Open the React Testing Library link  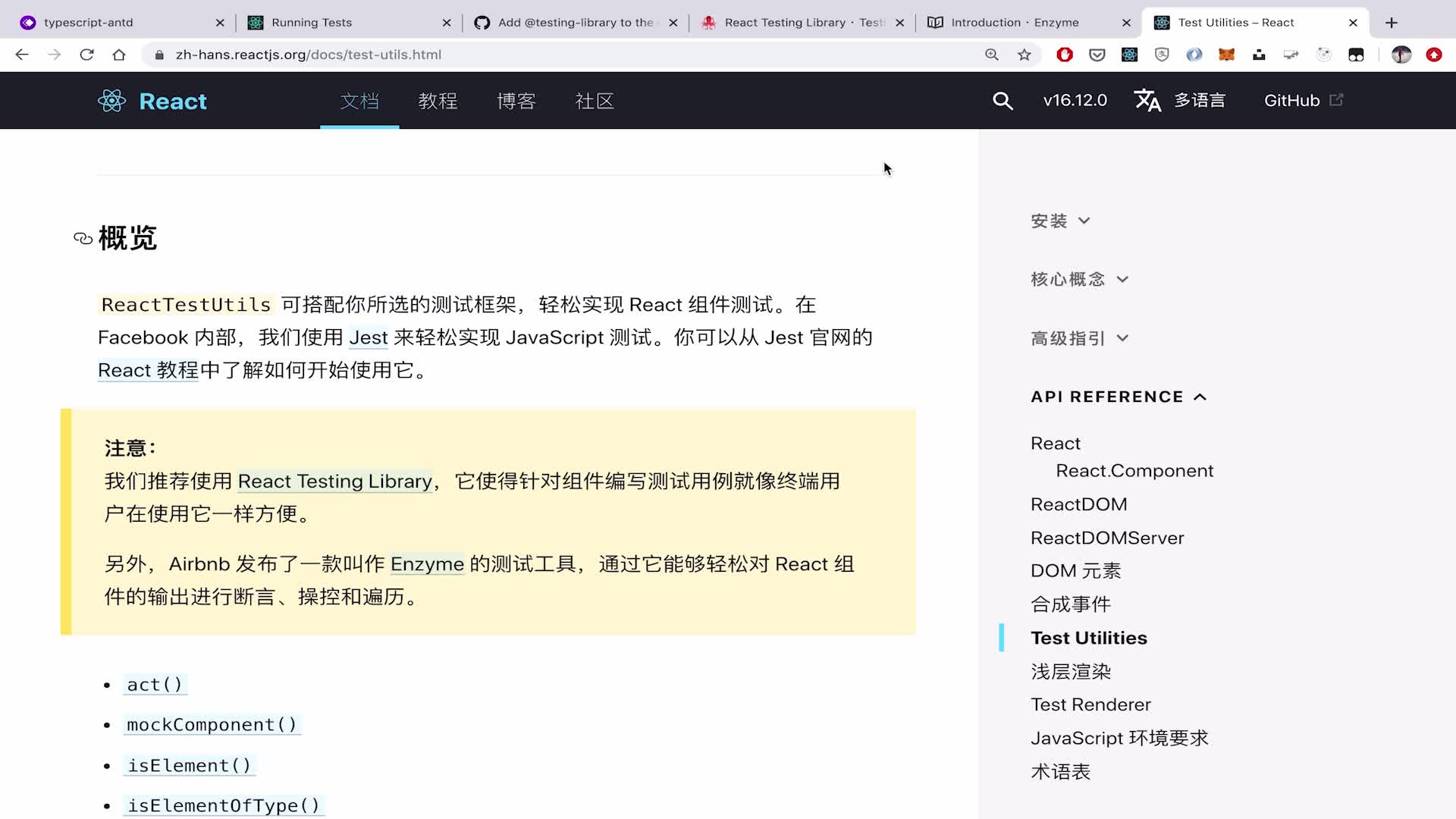coord(334,481)
